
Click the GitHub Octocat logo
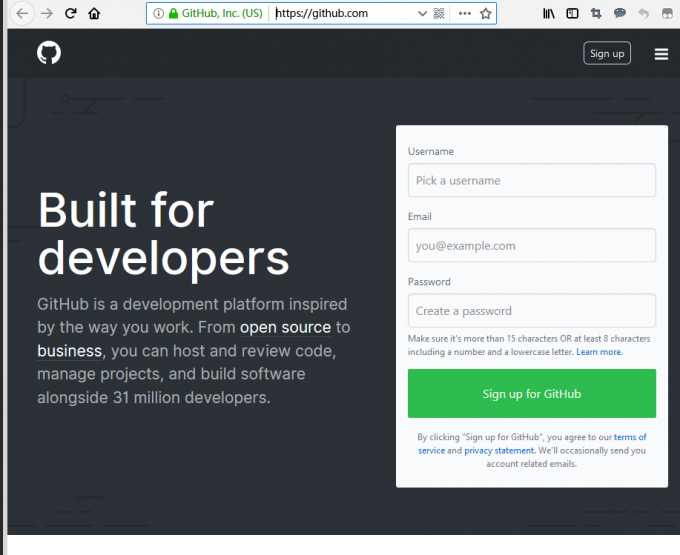click(49, 53)
